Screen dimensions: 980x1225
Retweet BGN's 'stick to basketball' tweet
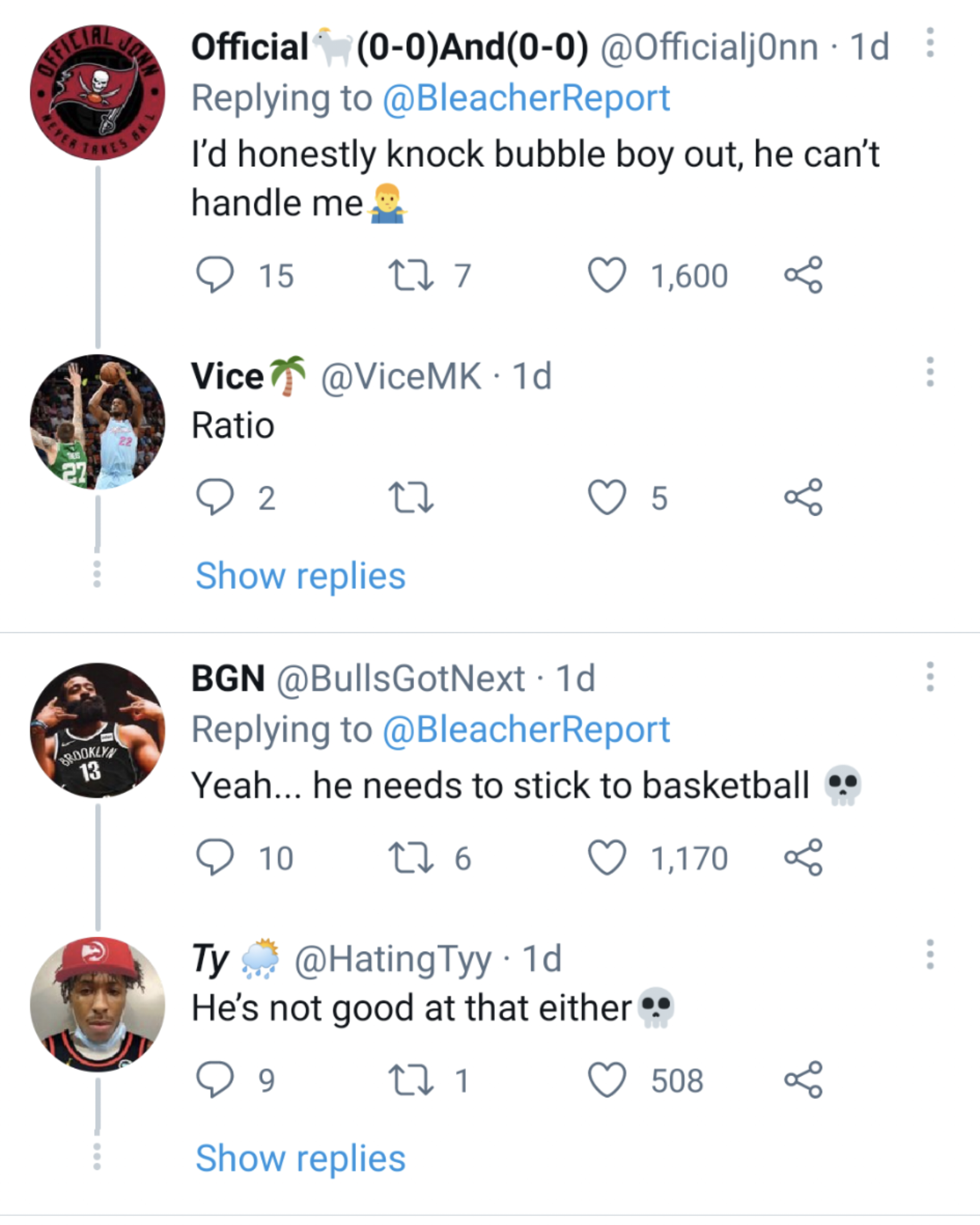[x=410, y=858]
